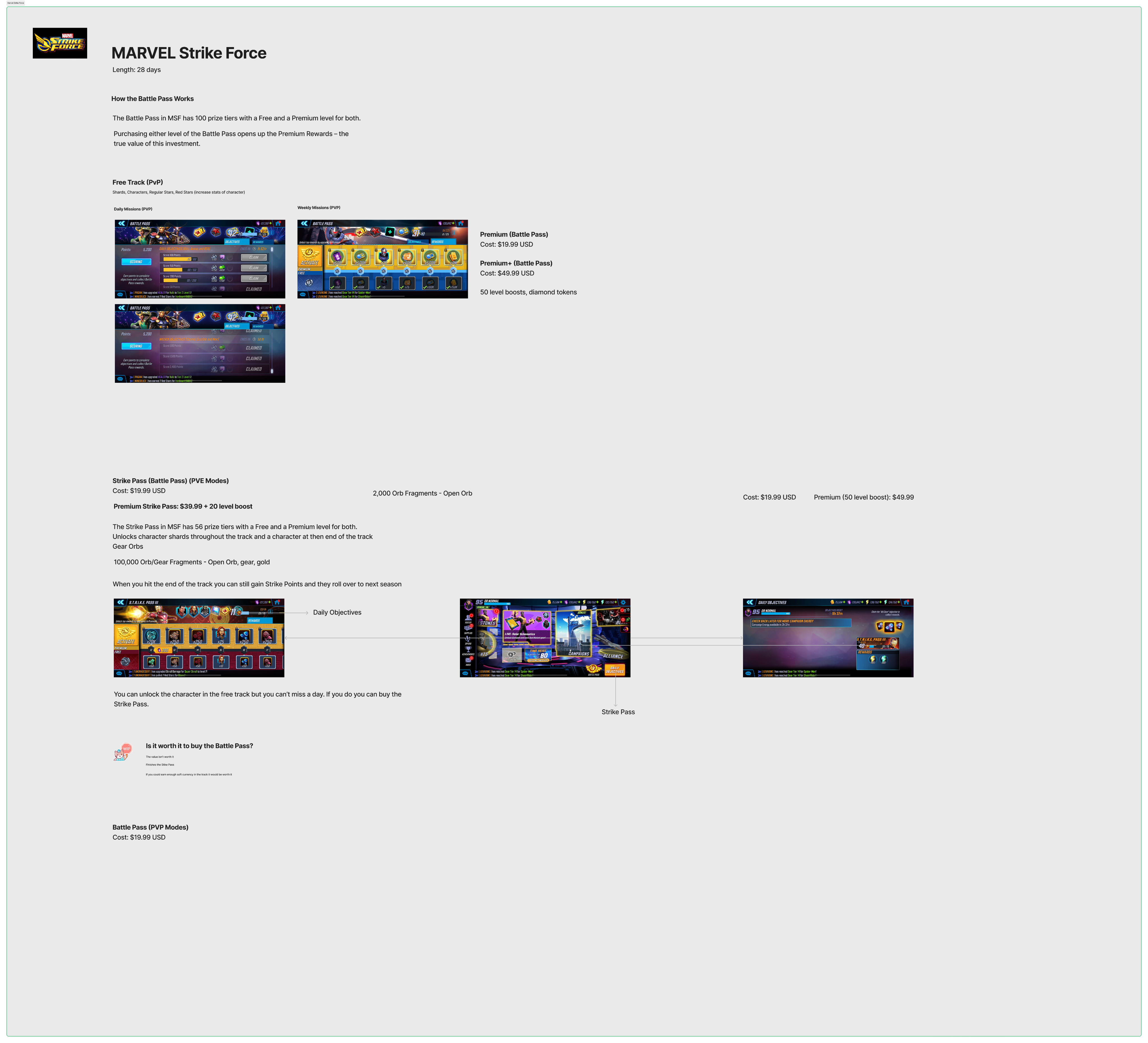Click the Premium Strike Pass $39.99 text line
The width and height of the screenshot is (1148, 1043).
click(x=183, y=506)
